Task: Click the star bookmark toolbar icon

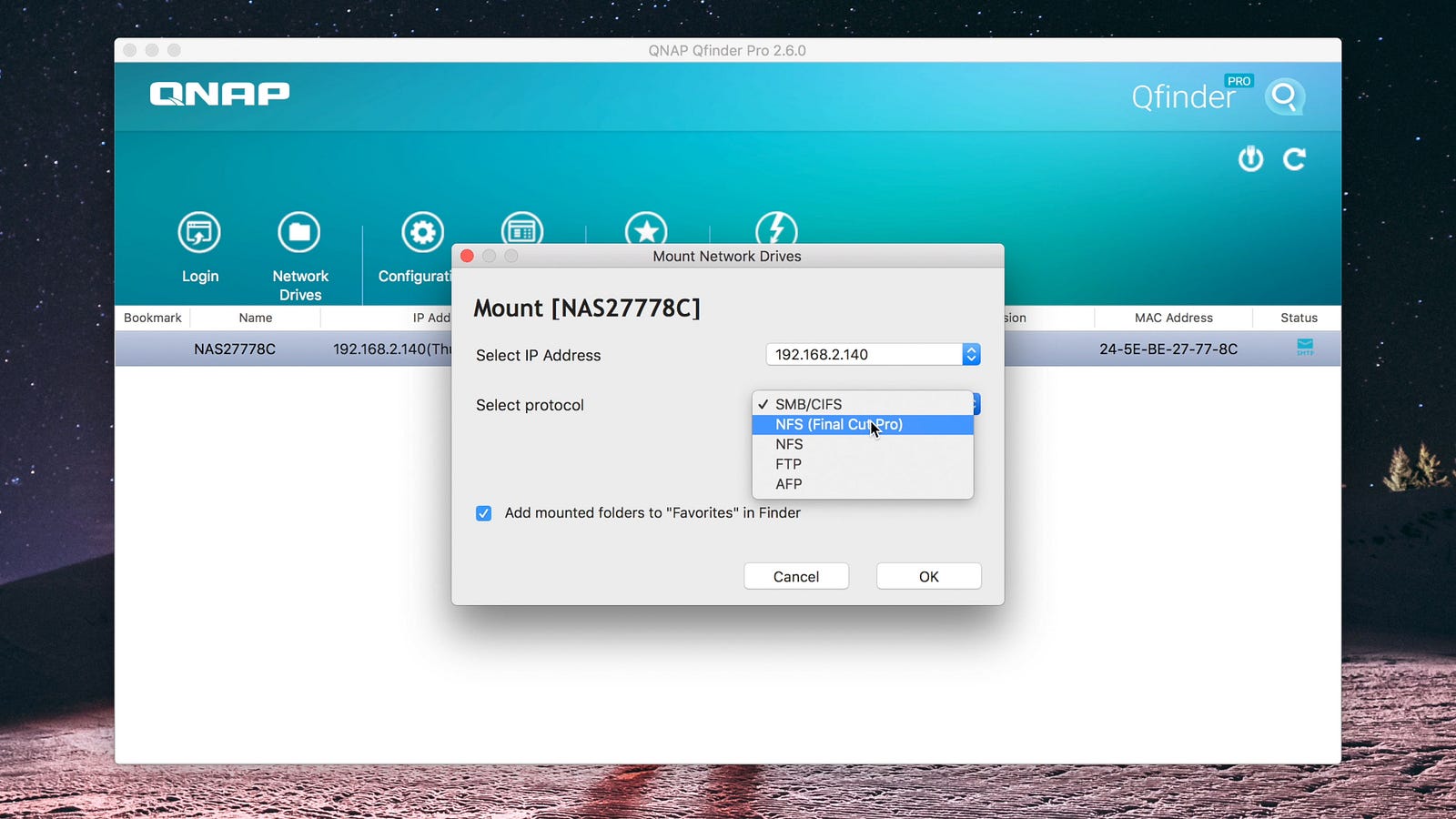Action: click(646, 227)
